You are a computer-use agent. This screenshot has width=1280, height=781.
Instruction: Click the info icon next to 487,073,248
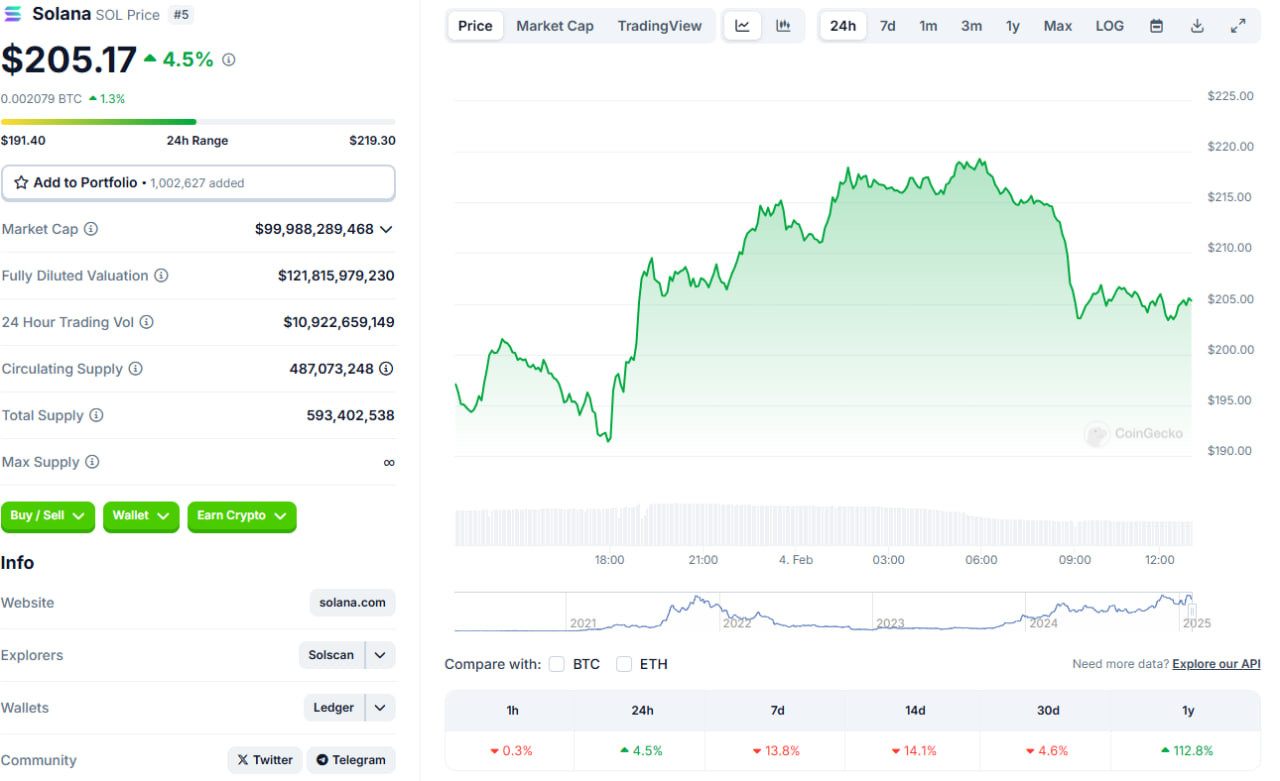point(386,369)
